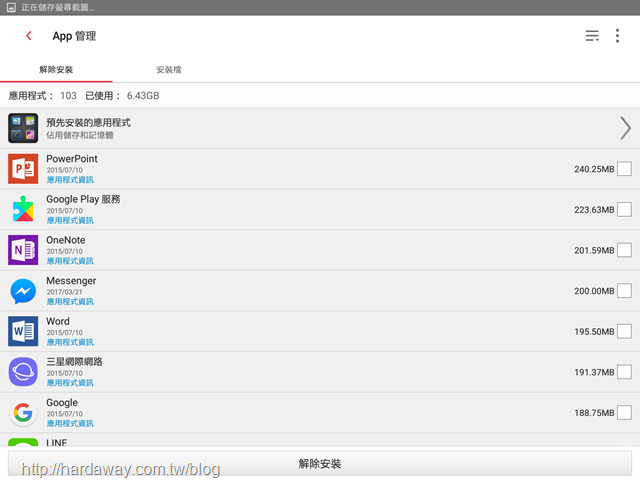This screenshot has width=640, height=480.
Task: Click the 195.50MB size value
Action: 594,331
